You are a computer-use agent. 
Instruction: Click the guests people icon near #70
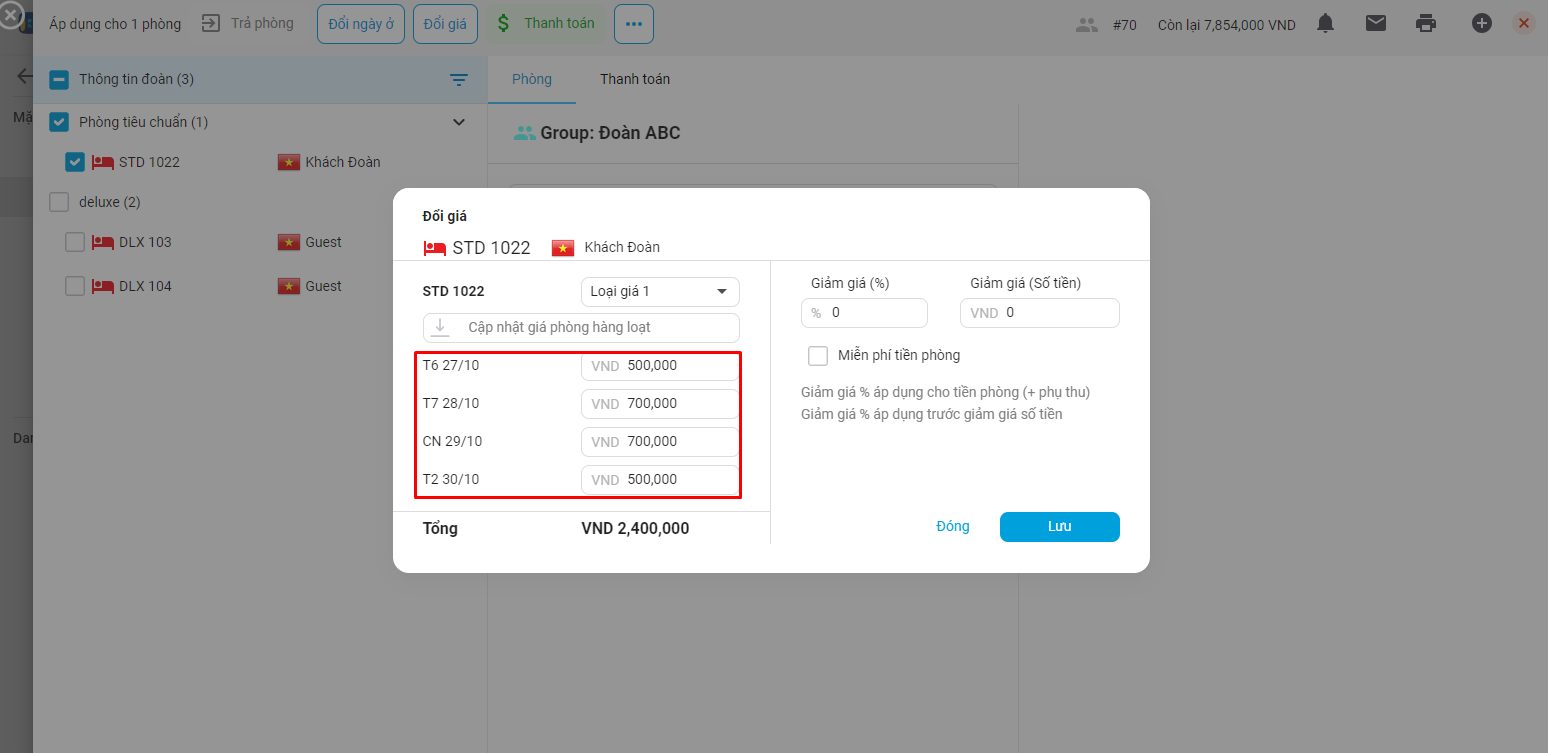point(1087,25)
